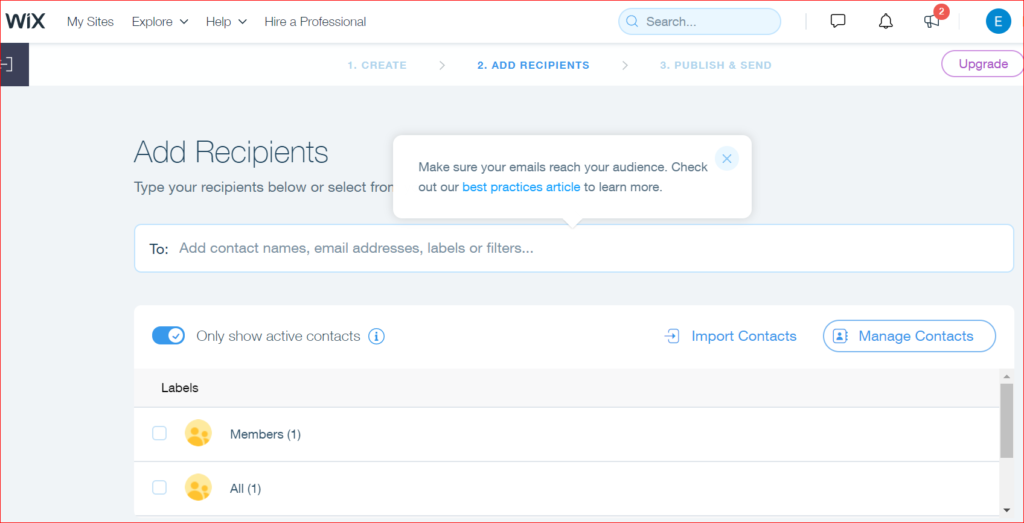Open My Sites menu item

click(x=90, y=21)
